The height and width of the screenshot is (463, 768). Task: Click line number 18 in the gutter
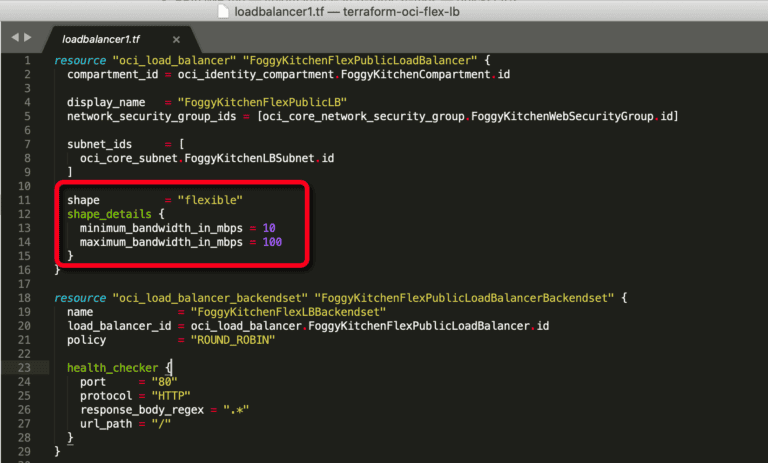[24, 298]
